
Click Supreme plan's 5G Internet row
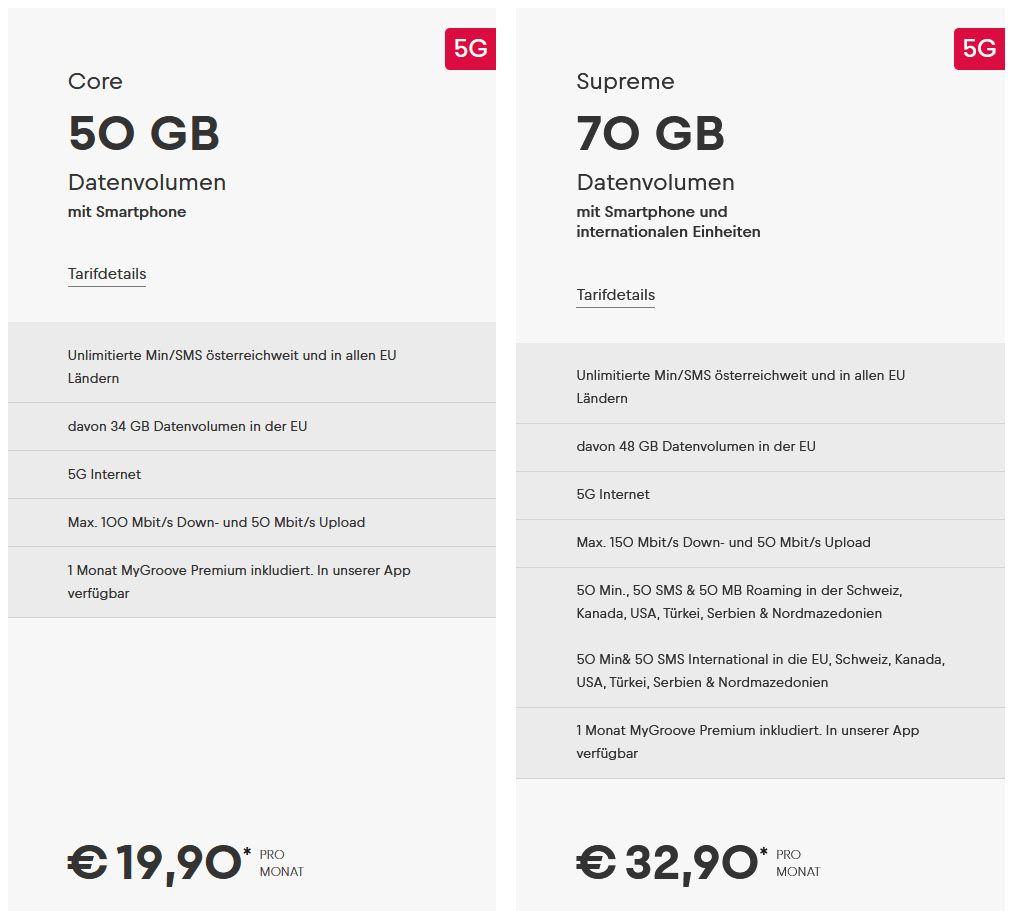coord(613,495)
